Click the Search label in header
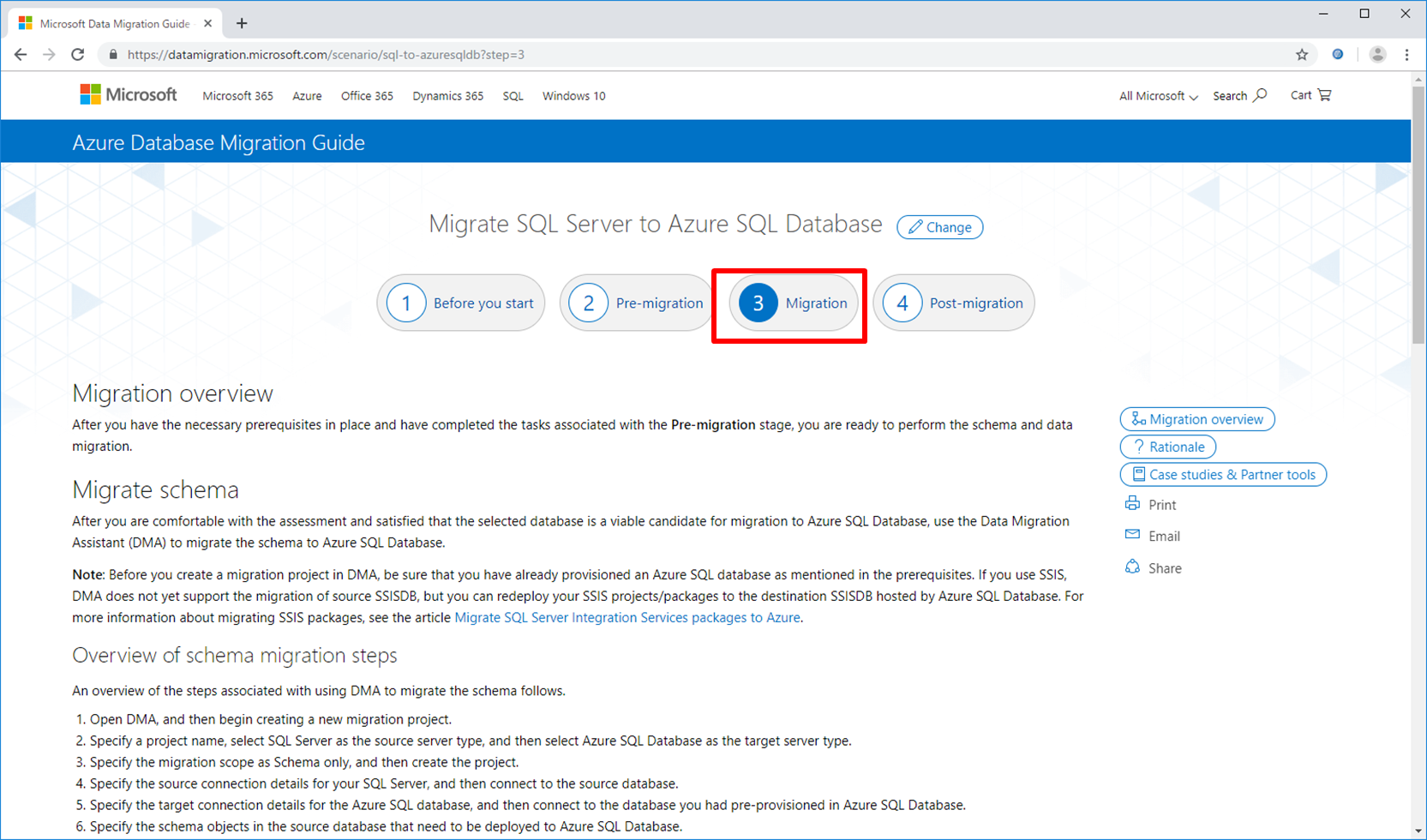Image resolution: width=1427 pixels, height=840 pixels. pyautogui.click(x=1230, y=96)
